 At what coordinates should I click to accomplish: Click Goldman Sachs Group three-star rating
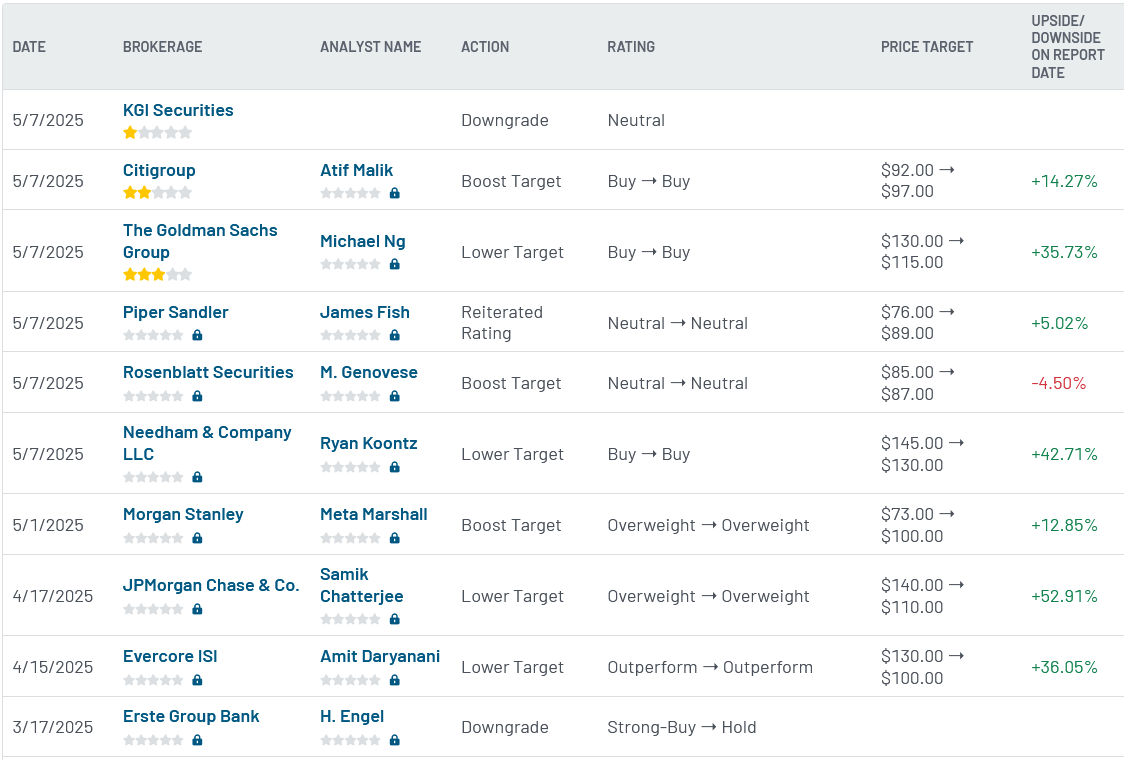[157, 275]
